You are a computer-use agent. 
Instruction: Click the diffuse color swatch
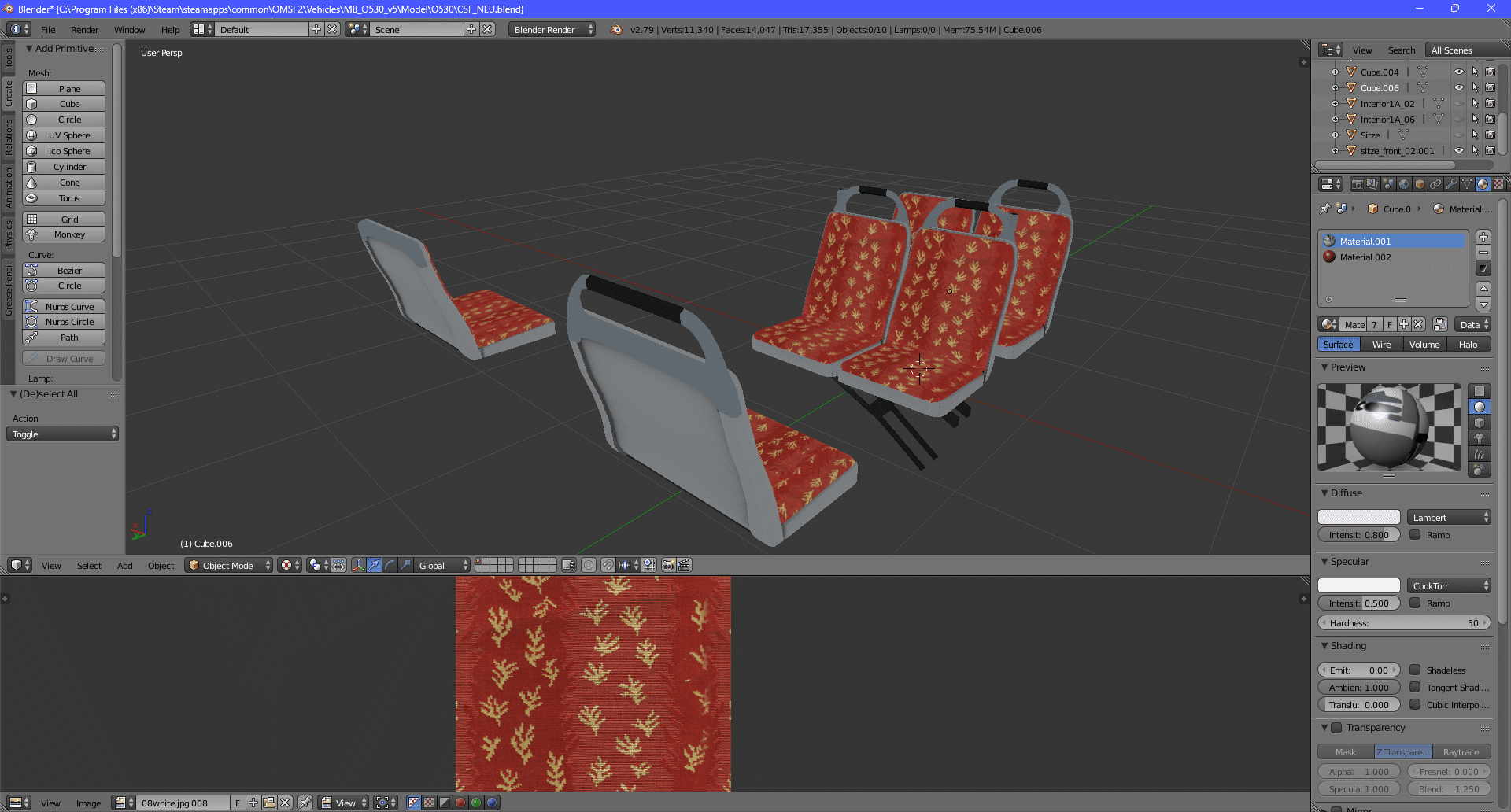coord(1358,517)
